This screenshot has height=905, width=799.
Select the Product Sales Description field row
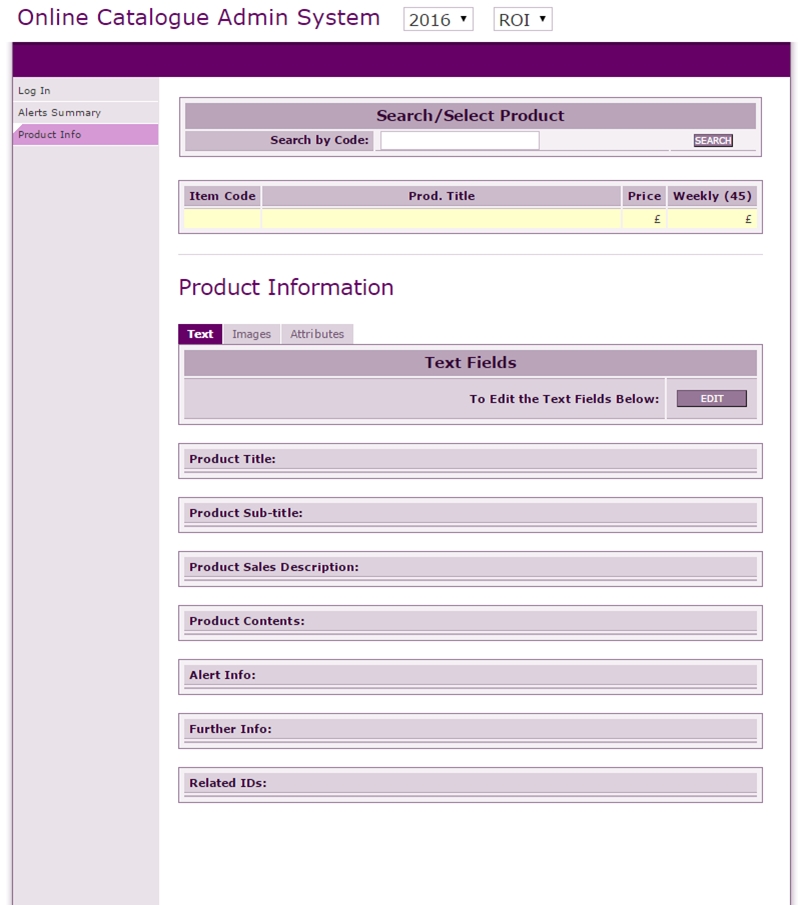tap(471, 569)
